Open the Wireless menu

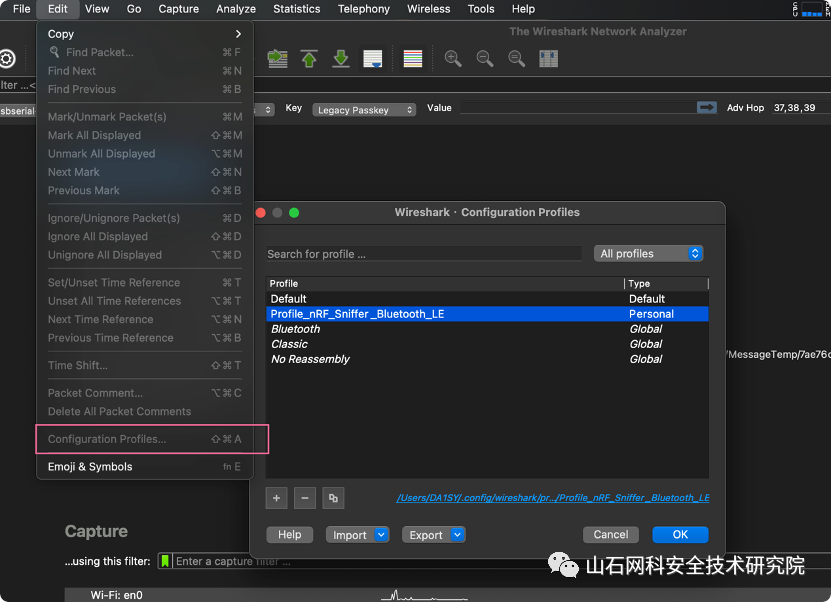coord(429,9)
